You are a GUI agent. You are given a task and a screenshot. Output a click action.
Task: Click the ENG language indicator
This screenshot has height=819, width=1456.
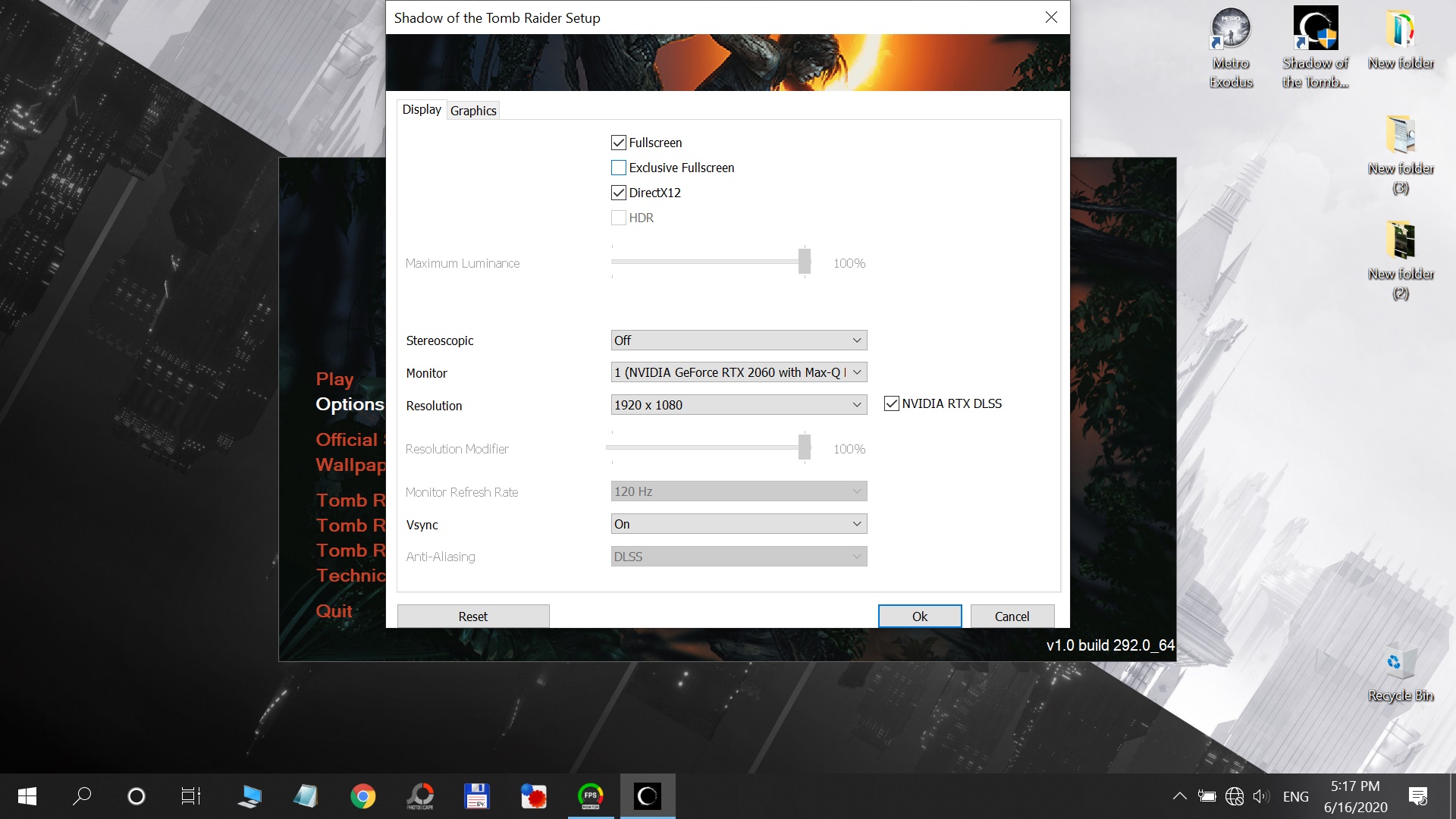click(1296, 796)
